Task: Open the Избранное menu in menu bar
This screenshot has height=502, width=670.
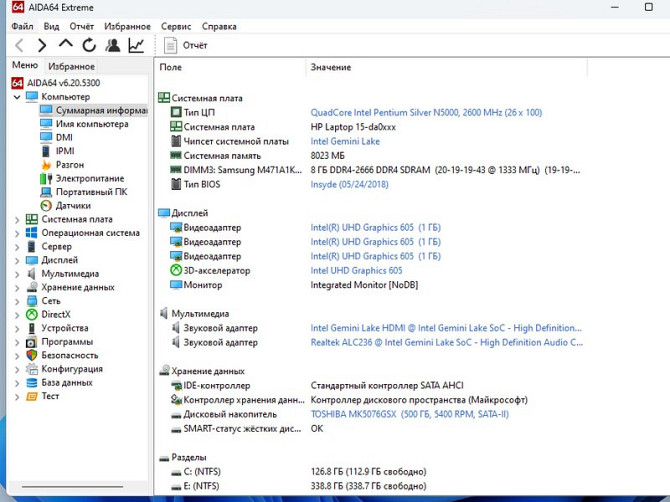Action: click(127, 26)
